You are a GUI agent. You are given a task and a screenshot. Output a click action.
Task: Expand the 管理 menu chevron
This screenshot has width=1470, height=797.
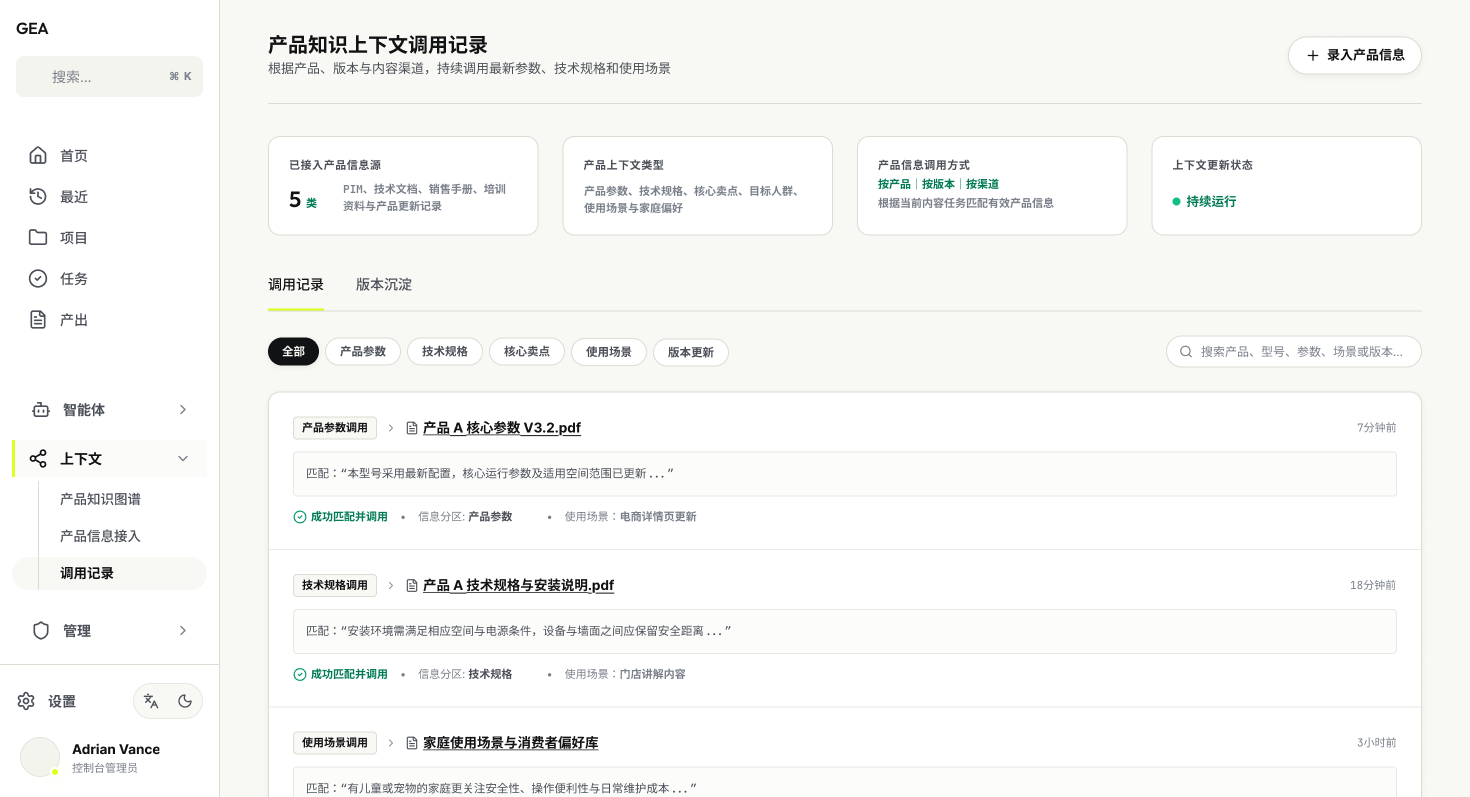183,630
